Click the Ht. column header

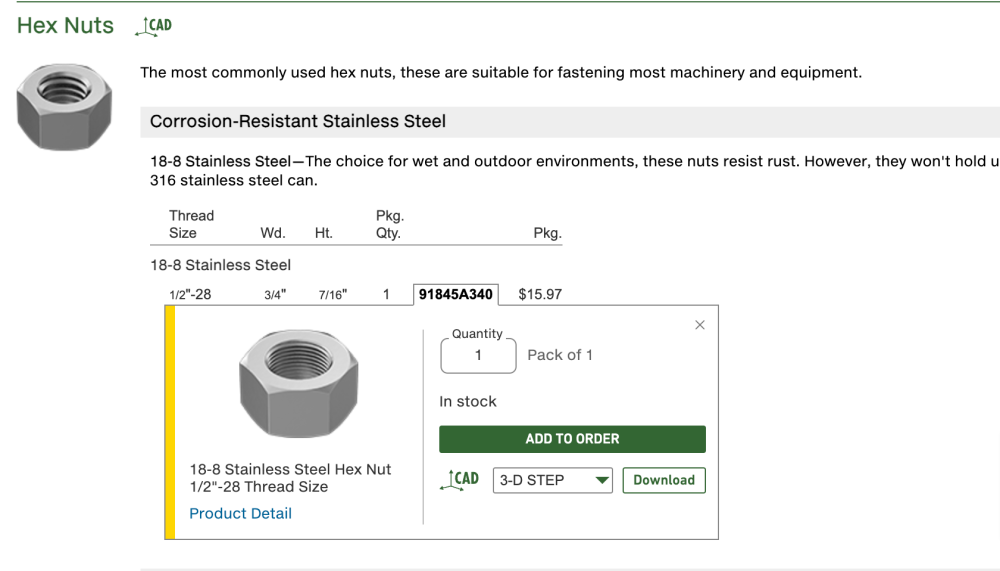tap(323, 233)
